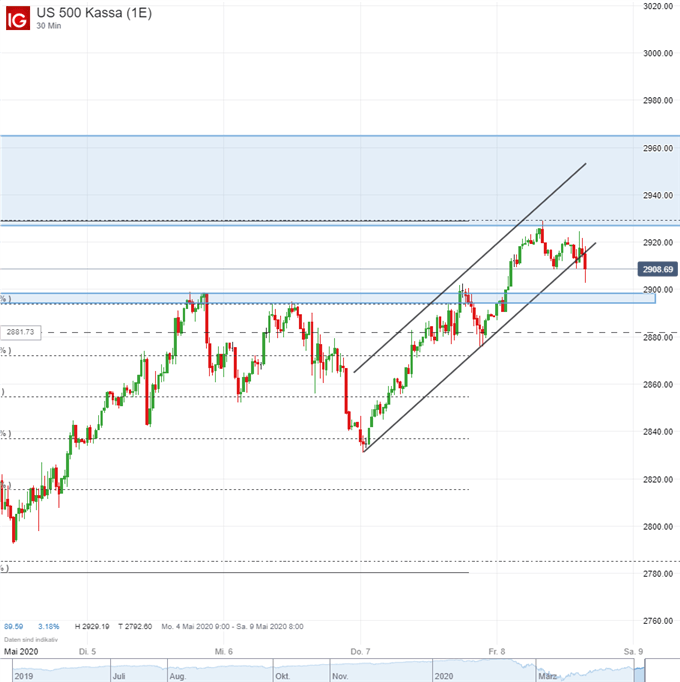Click the 'Daten sind indikativ' notice
This screenshot has height=682, width=680.
pos(31,639)
